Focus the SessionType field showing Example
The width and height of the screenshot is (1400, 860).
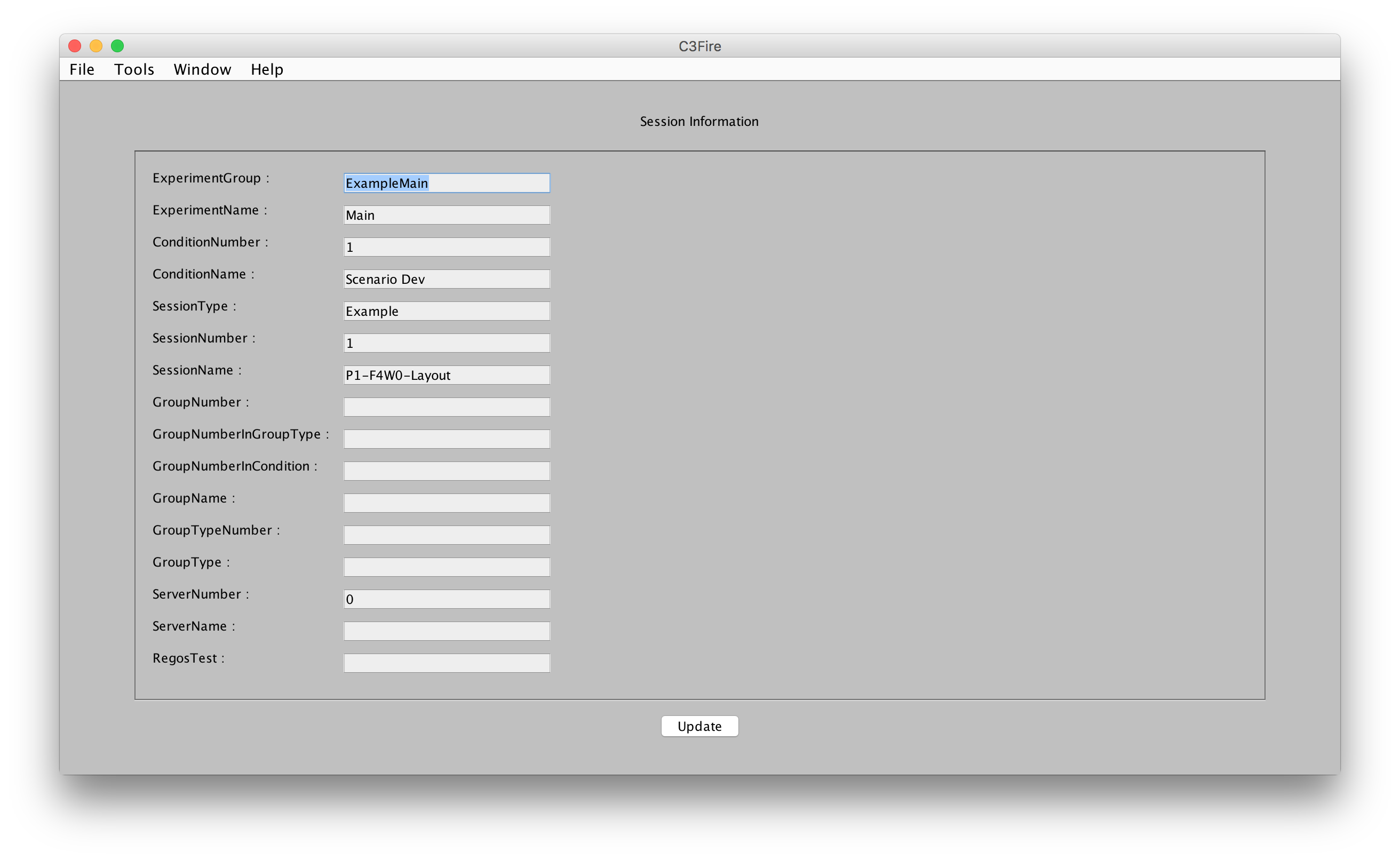(x=447, y=311)
